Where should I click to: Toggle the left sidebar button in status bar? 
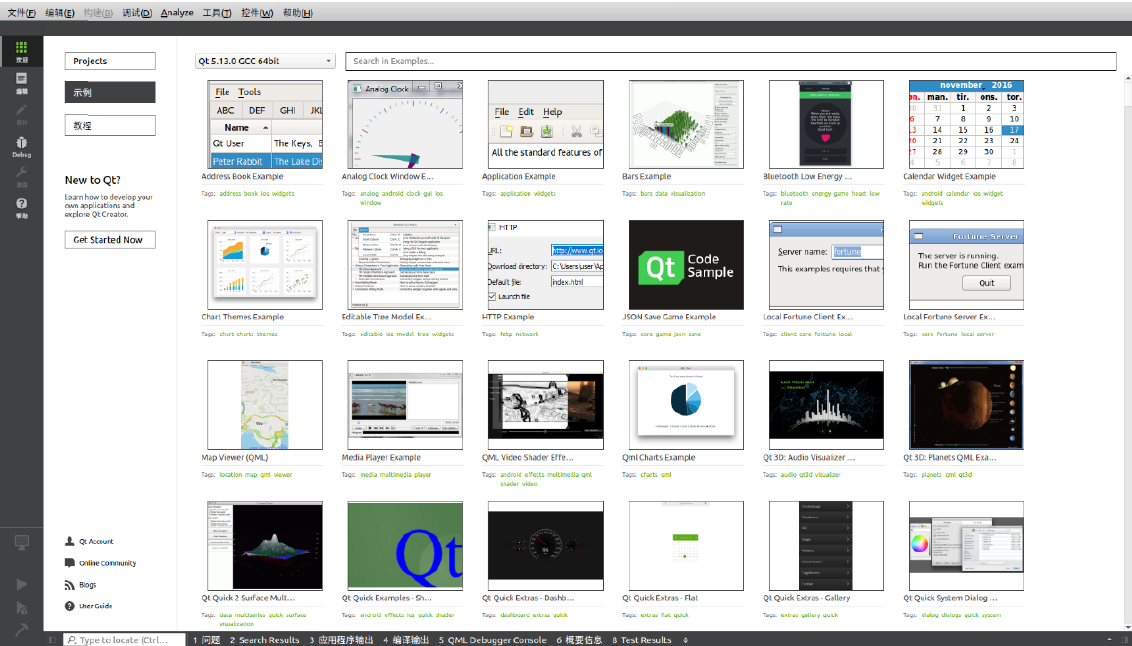tap(52, 640)
